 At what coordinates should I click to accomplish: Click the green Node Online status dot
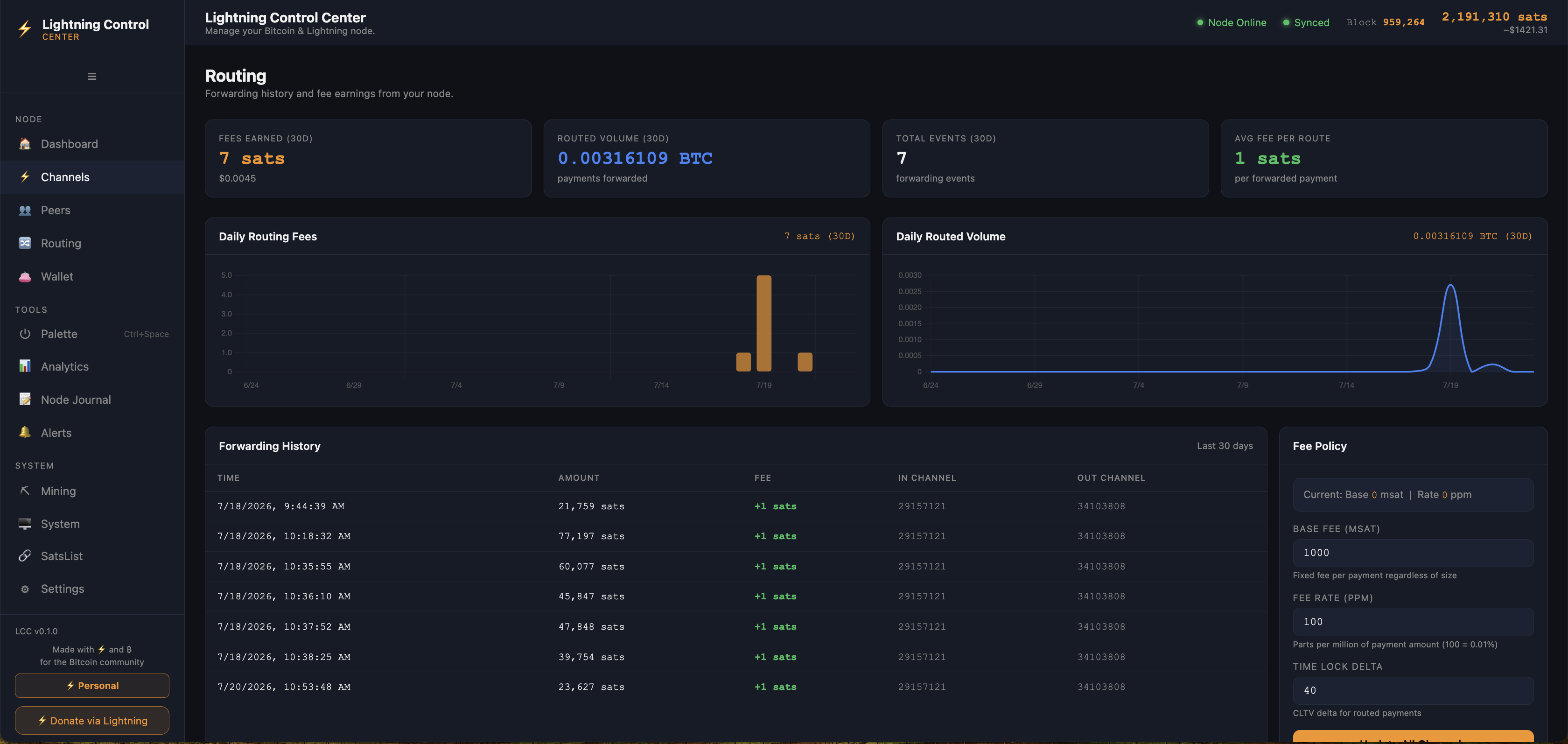[x=1200, y=22]
